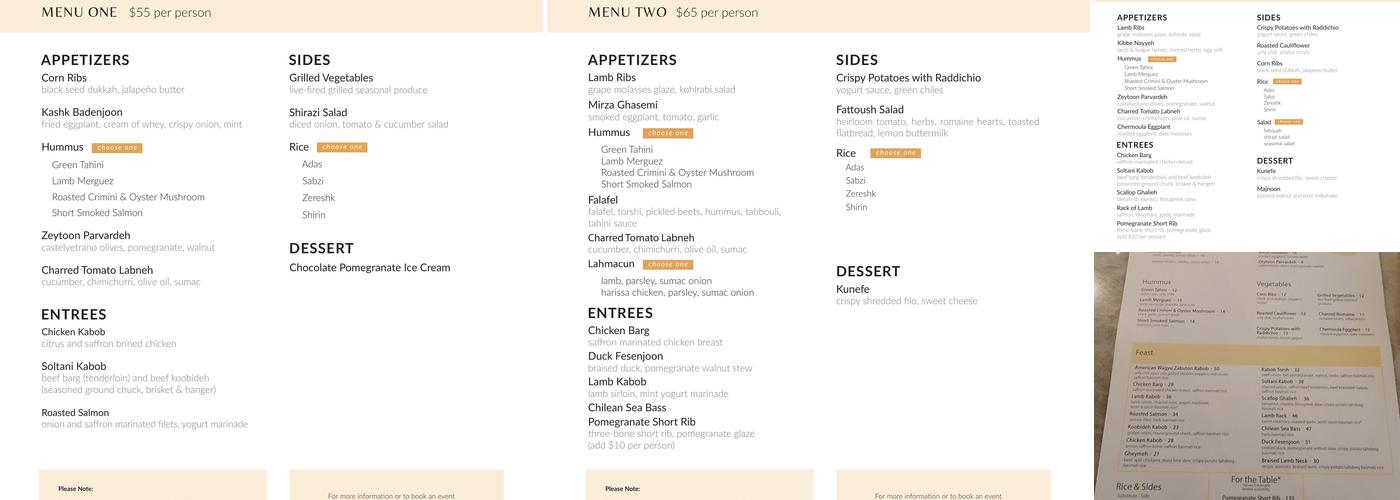Choose Kunefe dessert in Menu Two

pos(853,290)
